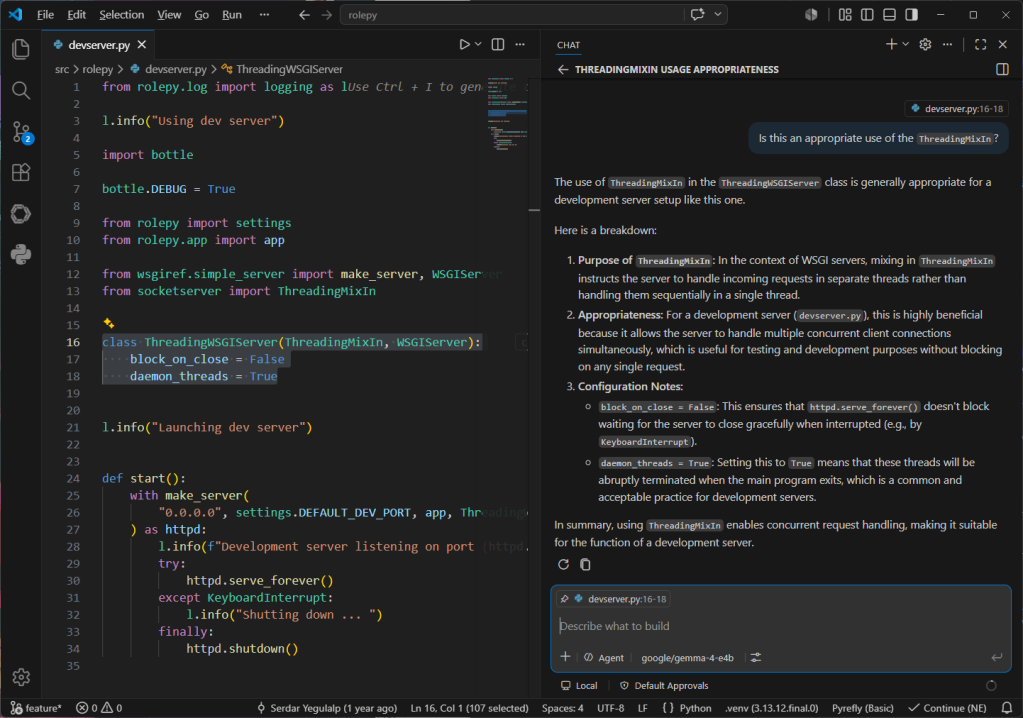Viewport: 1023px width, 718px height.
Task: Split the editor to the right
Action: (498, 44)
